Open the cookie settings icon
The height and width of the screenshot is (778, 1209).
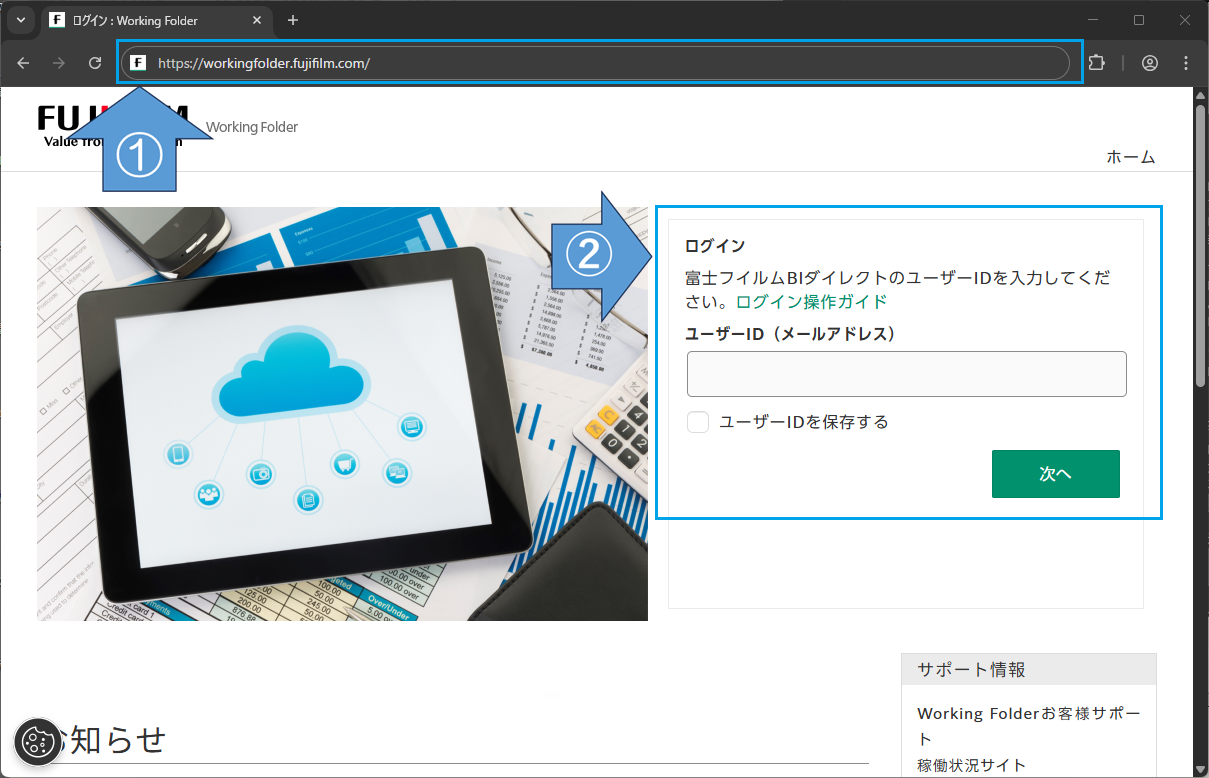tap(37, 741)
